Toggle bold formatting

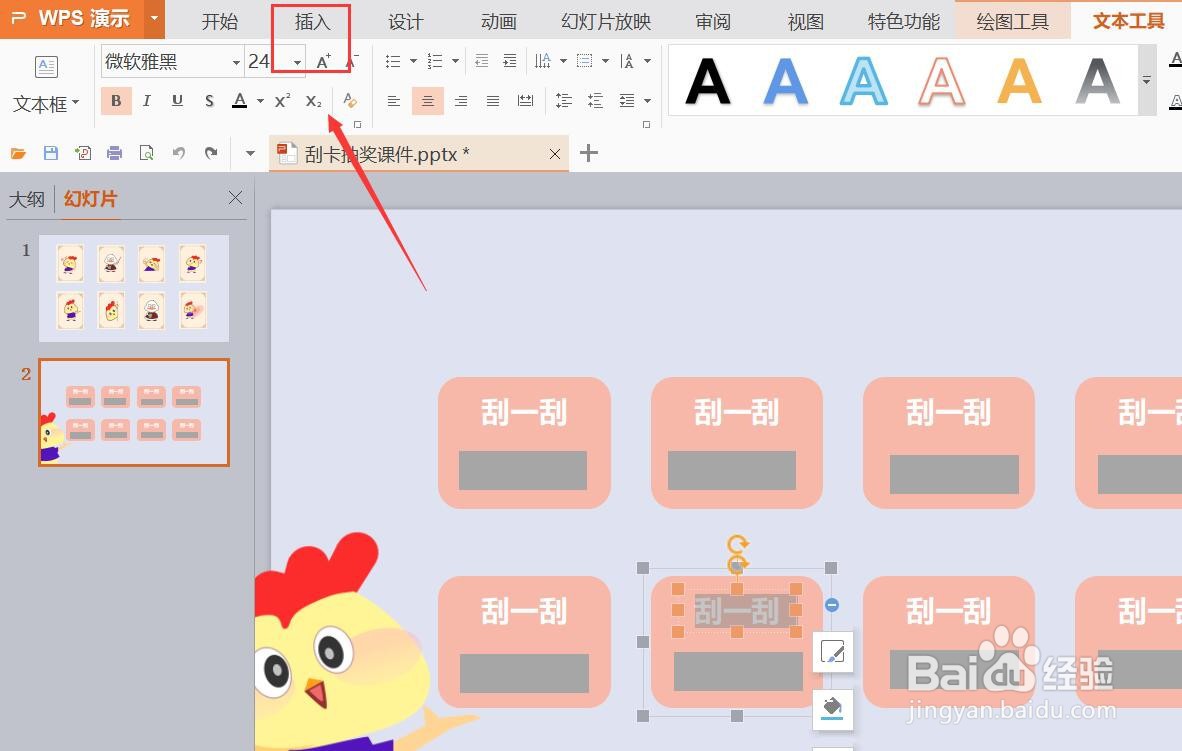tap(116, 100)
